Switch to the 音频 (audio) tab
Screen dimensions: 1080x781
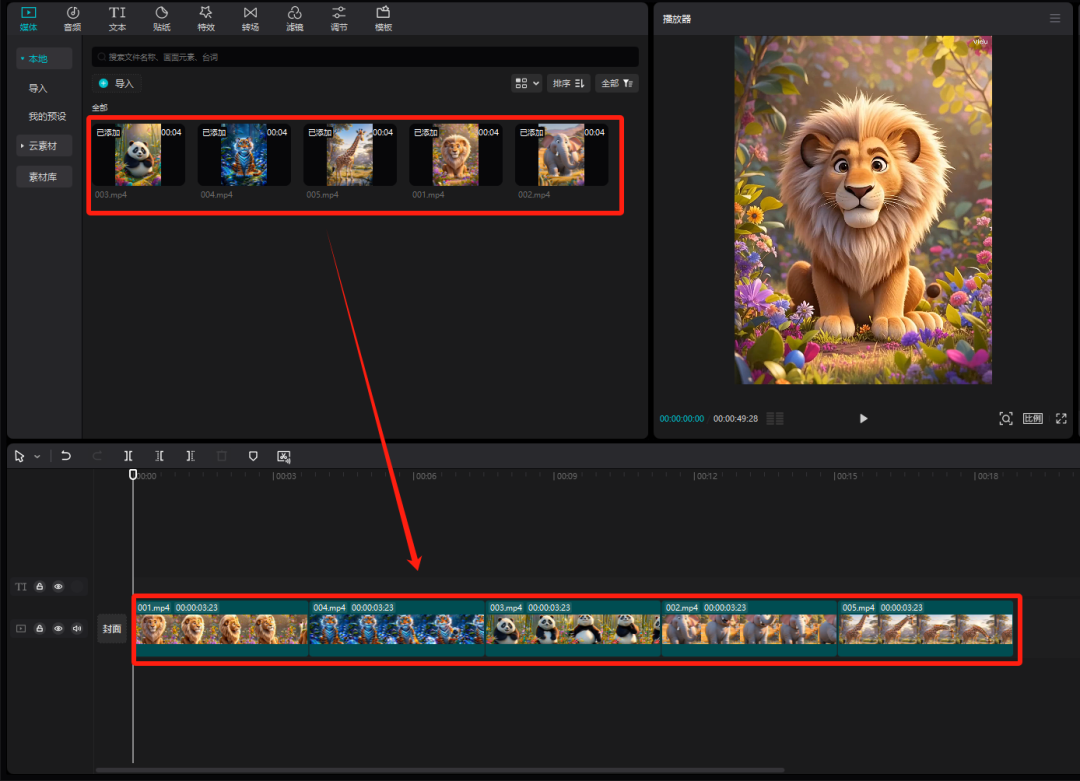pos(72,18)
